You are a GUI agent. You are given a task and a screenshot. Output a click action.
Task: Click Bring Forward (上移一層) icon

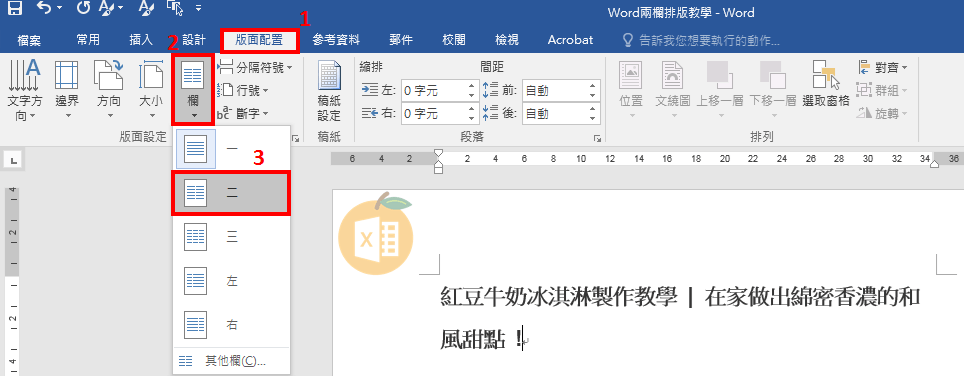point(720,90)
